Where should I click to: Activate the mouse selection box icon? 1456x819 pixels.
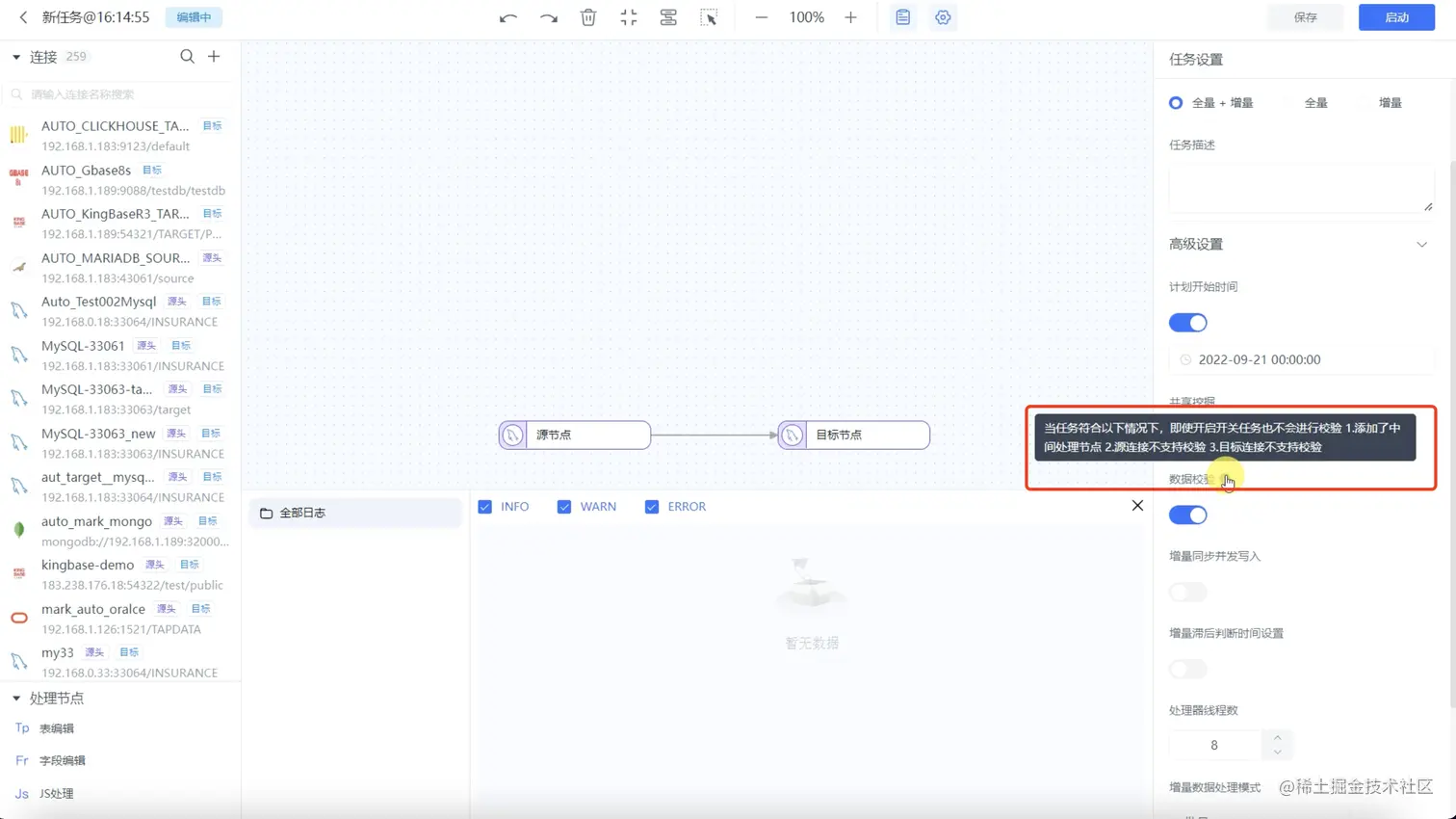(x=709, y=17)
